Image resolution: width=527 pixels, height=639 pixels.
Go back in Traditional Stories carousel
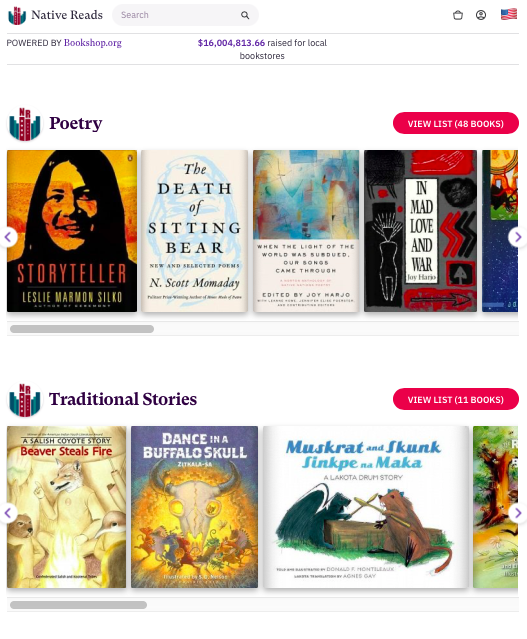click(x=8, y=513)
